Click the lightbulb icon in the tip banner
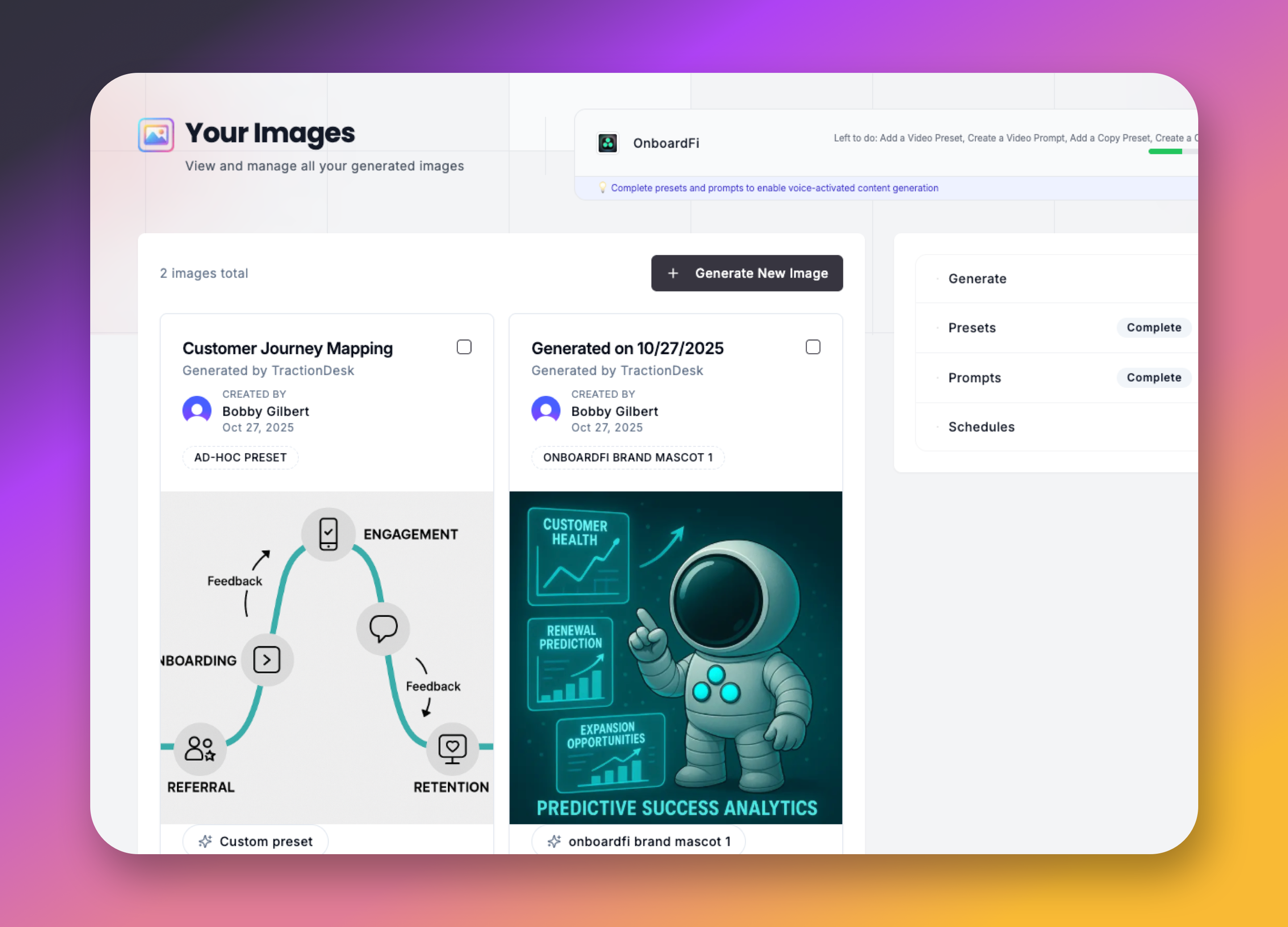 [603, 188]
